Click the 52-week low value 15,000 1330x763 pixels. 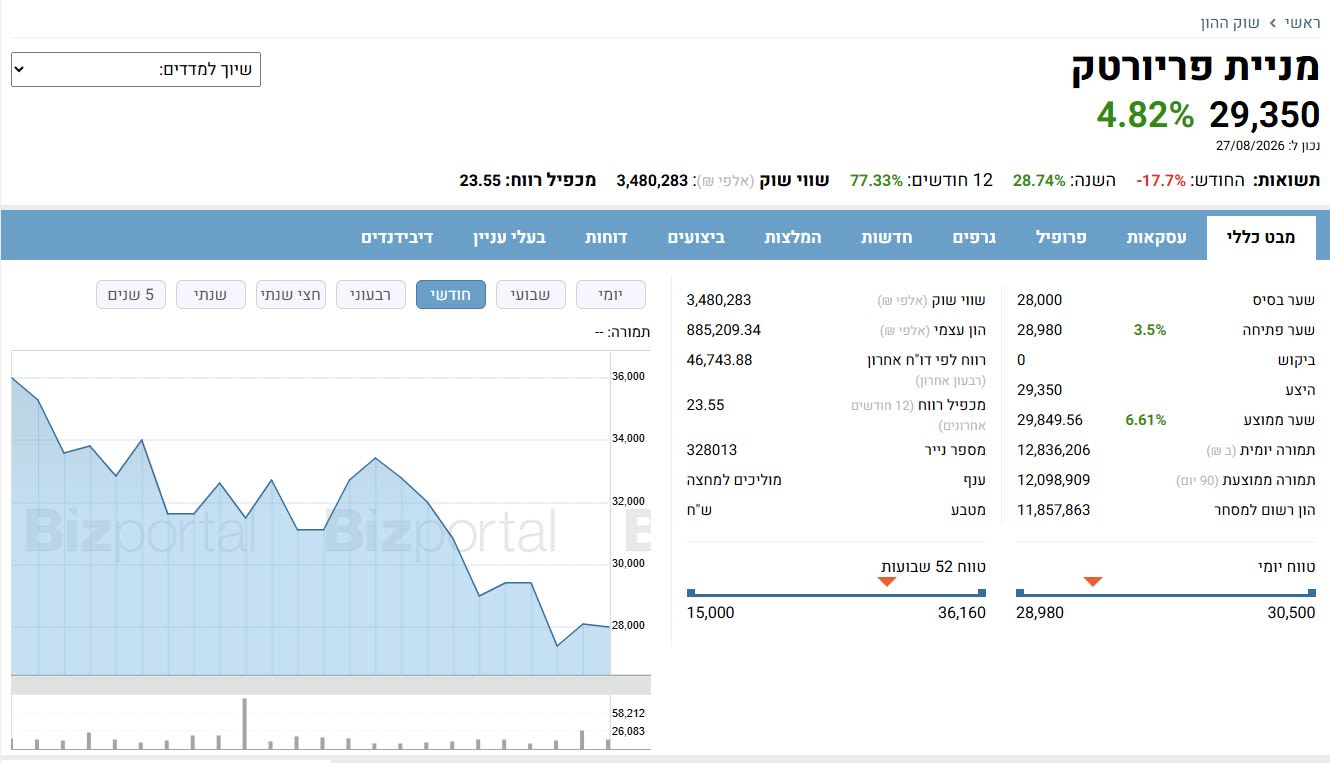click(x=711, y=613)
